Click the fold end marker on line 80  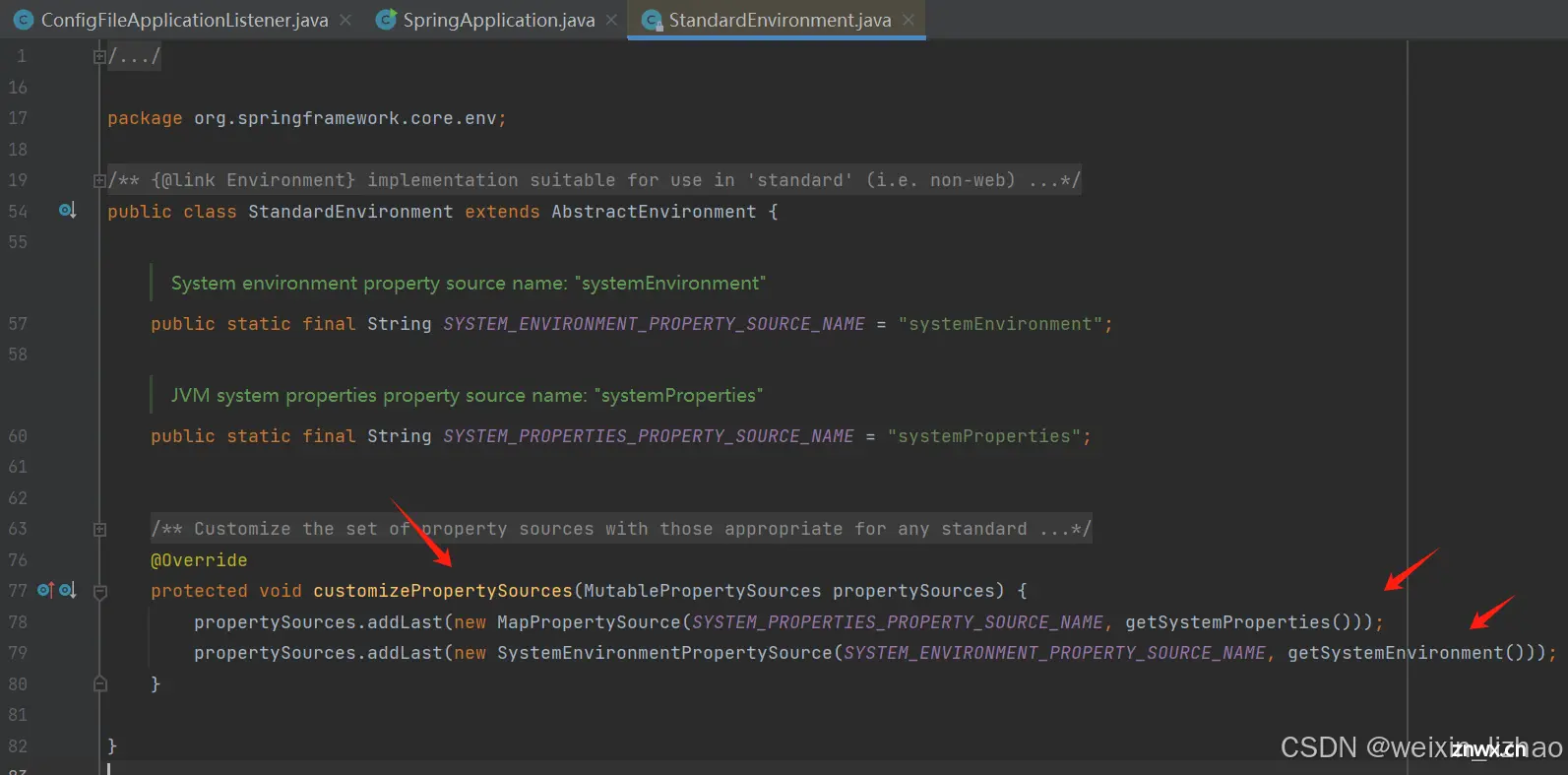point(99,683)
